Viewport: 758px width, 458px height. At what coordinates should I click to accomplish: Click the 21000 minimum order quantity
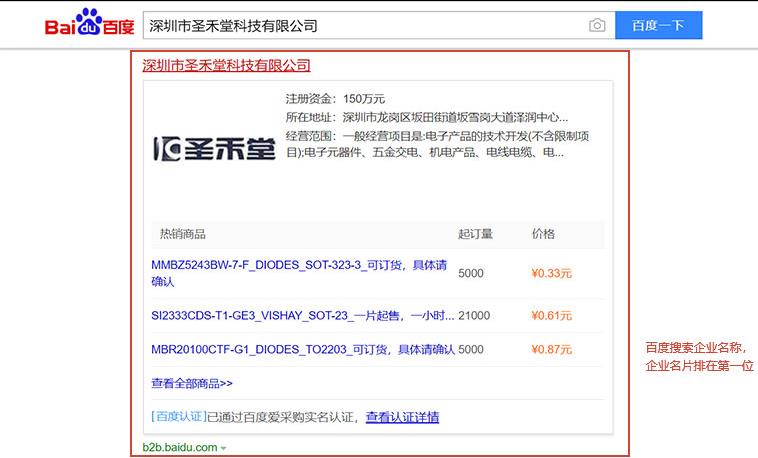tap(474, 316)
